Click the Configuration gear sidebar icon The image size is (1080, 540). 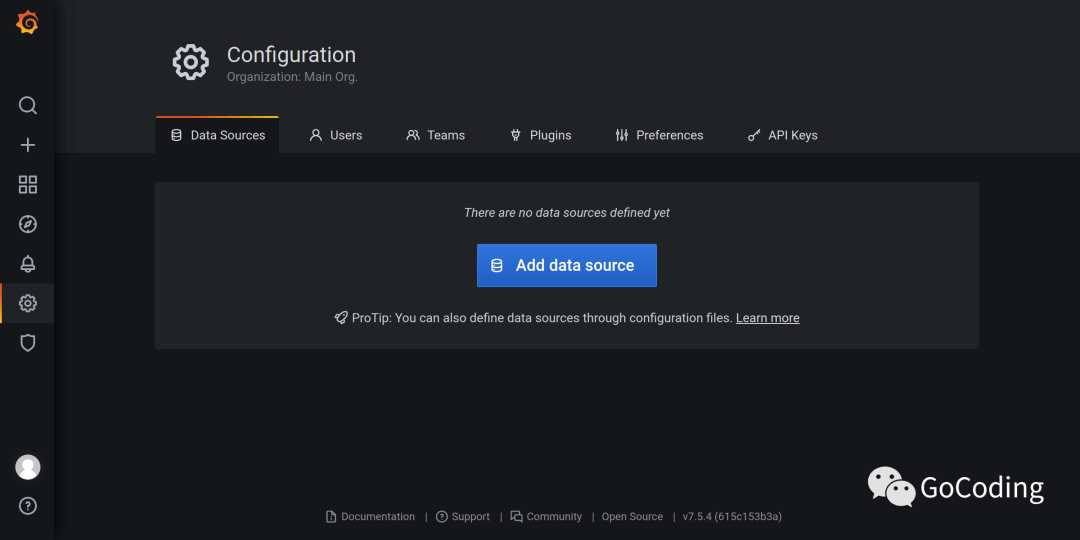[x=28, y=303]
